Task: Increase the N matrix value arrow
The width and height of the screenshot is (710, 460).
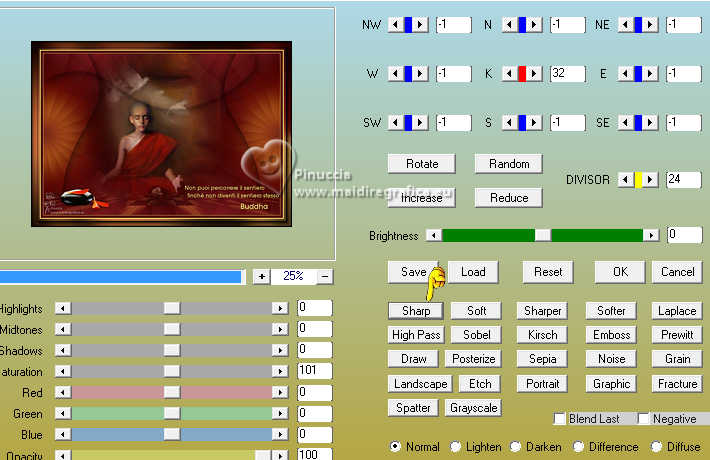Action: [535, 24]
